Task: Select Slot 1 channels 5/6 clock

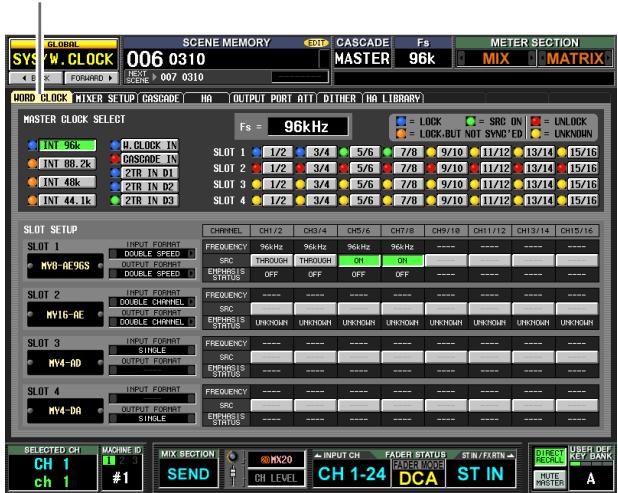Action: tap(365, 152)
